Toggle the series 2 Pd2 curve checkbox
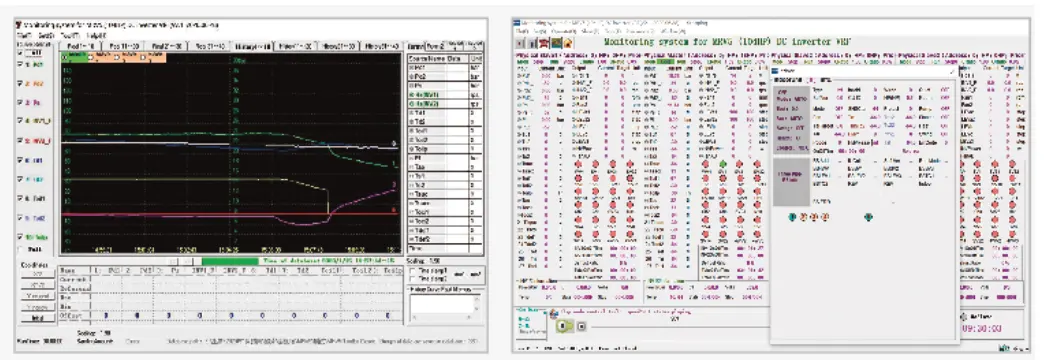 pos(20,85)
